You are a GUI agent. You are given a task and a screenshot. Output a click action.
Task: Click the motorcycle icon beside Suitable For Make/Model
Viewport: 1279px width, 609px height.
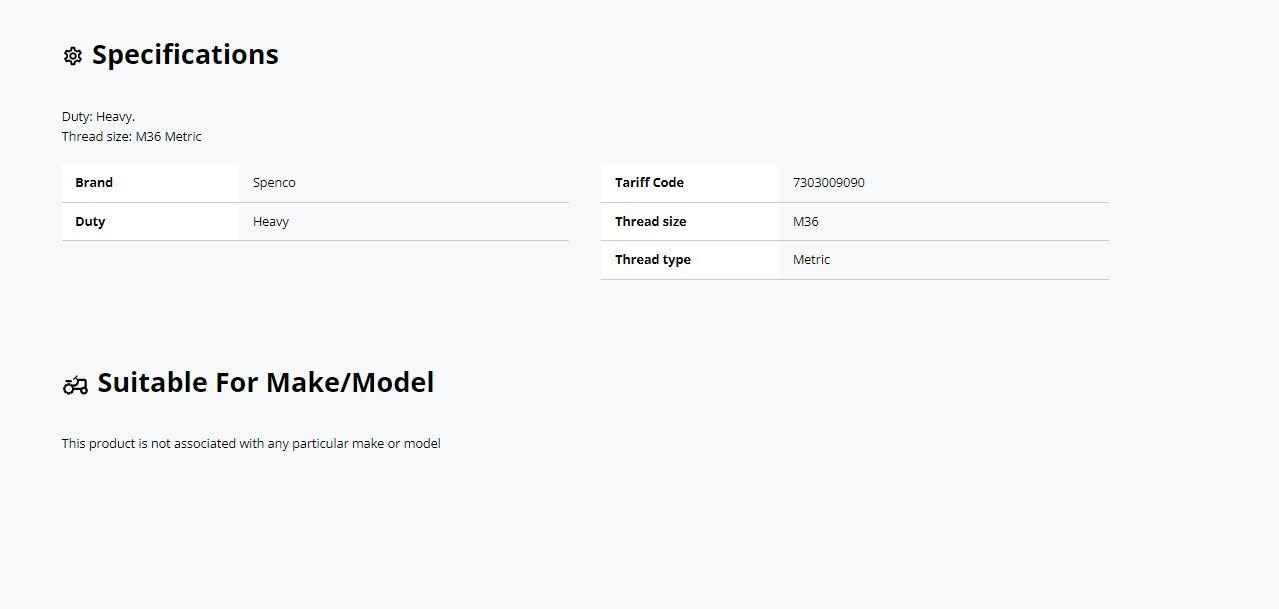[x=75, y=385]
